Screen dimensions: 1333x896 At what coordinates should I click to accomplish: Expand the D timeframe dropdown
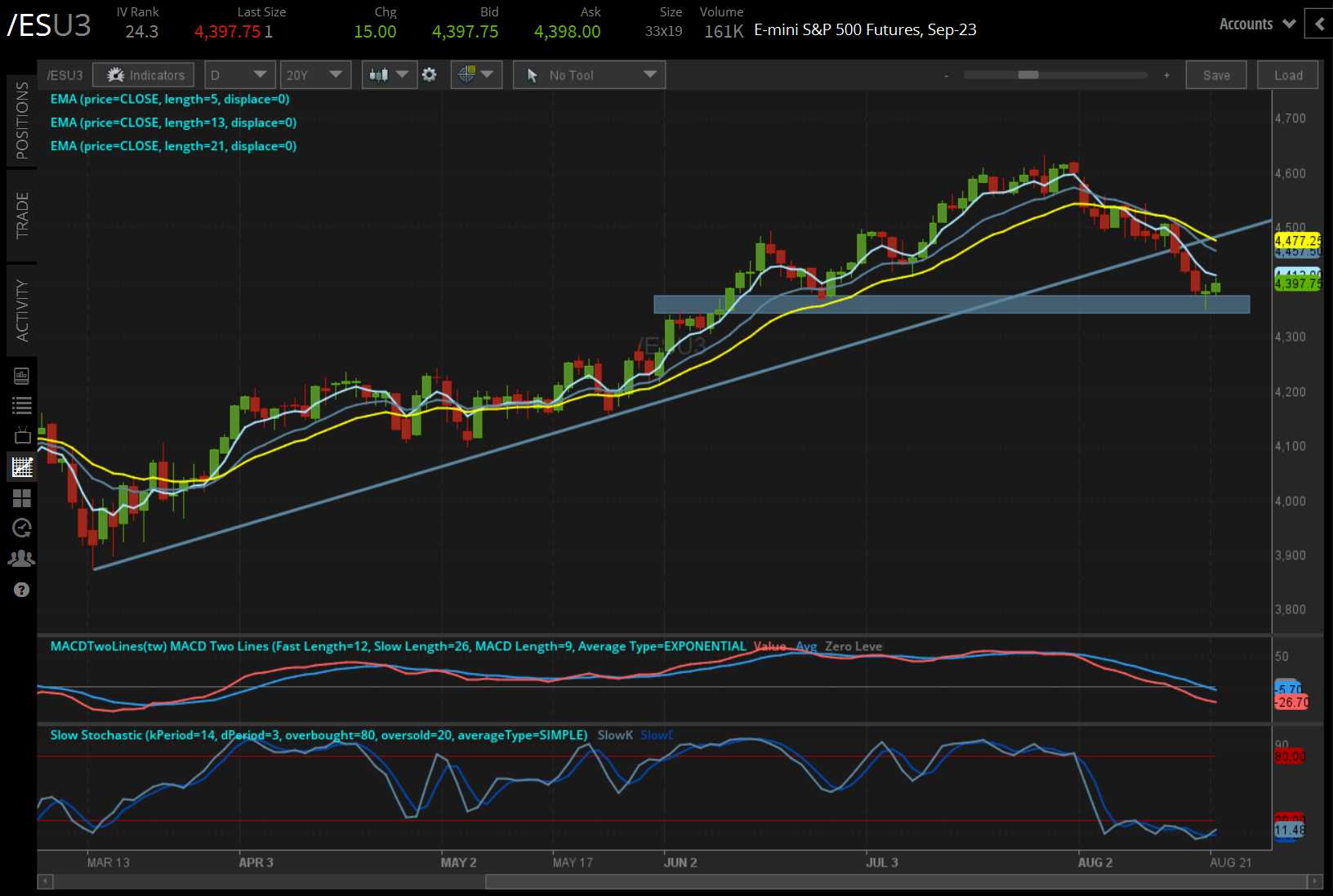coord(239,74)
